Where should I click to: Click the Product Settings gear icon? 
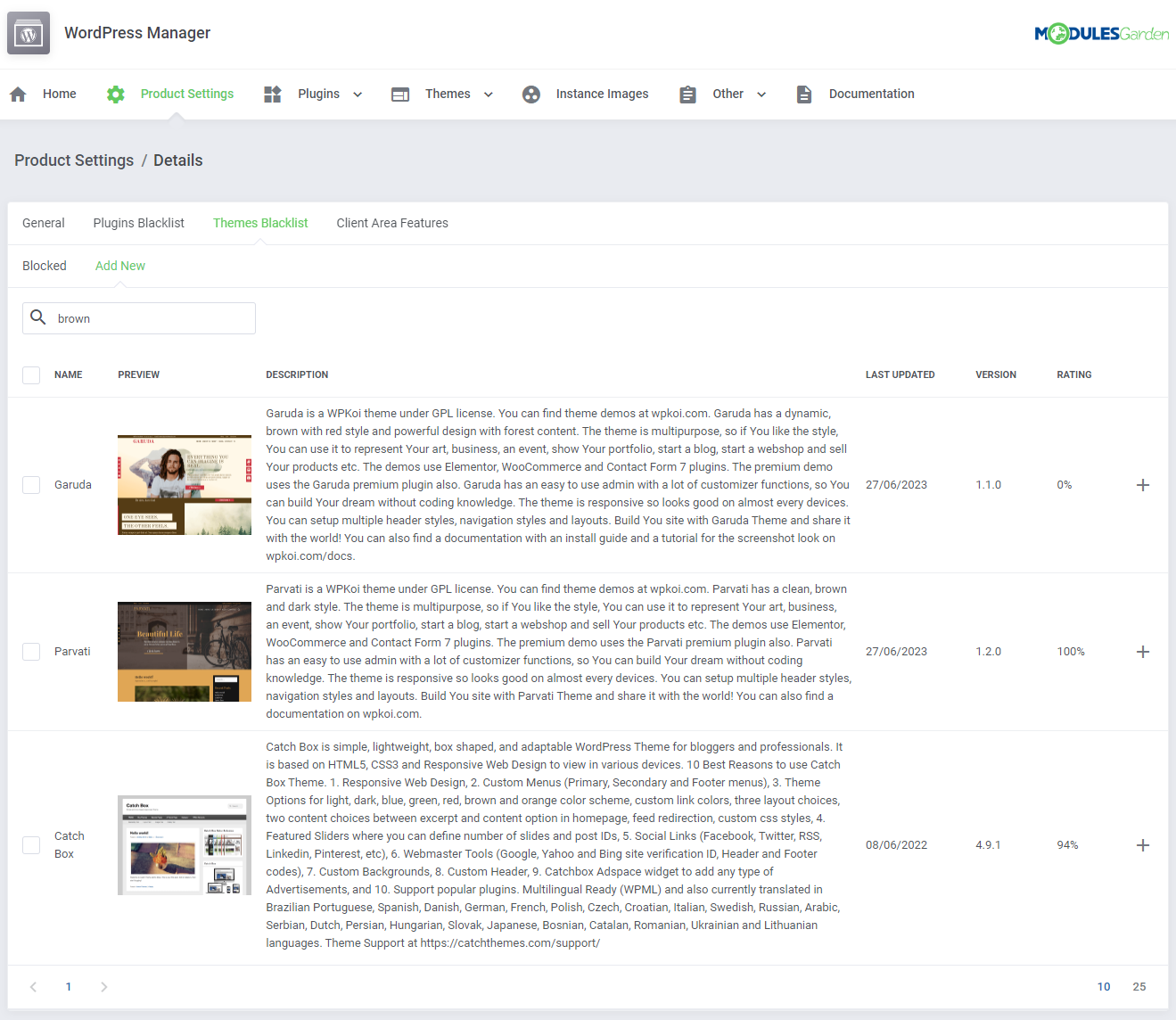pyautogui.click(x=115, y=94)
